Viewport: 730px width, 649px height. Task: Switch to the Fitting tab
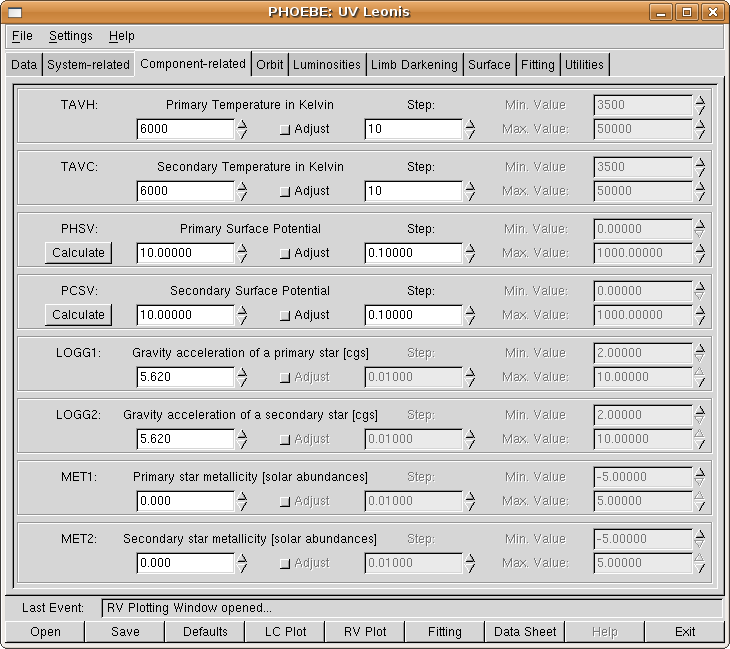pos(538,64)
